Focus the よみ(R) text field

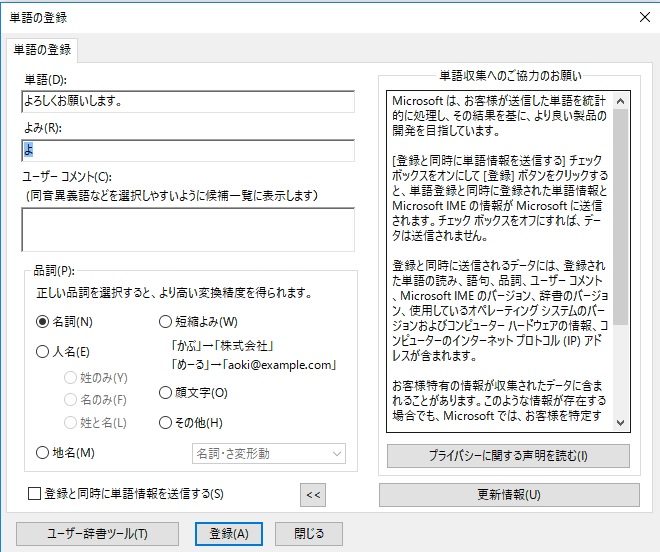click(188, 150)
